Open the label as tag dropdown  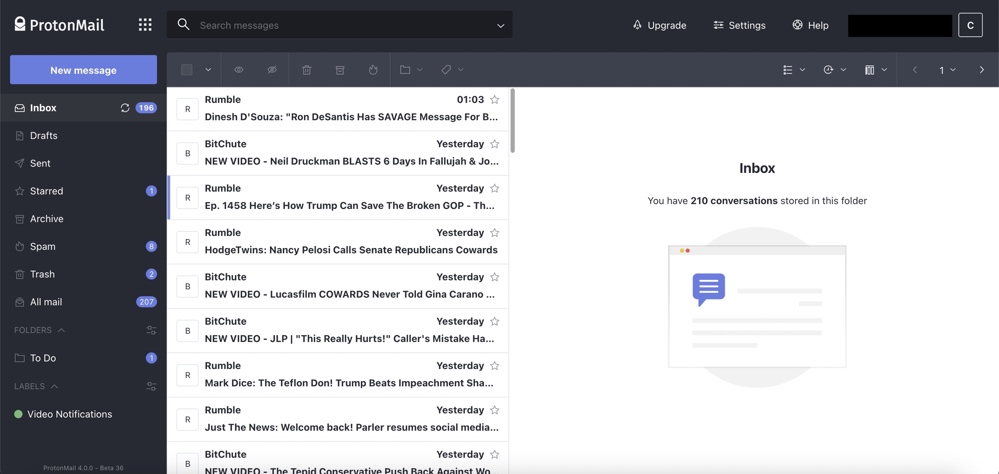click(x=452, y=70)
